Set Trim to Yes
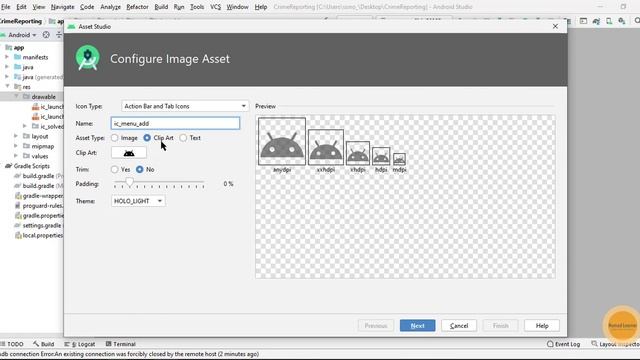The width and height of the screenshot is (640, 360). point(115,169)
